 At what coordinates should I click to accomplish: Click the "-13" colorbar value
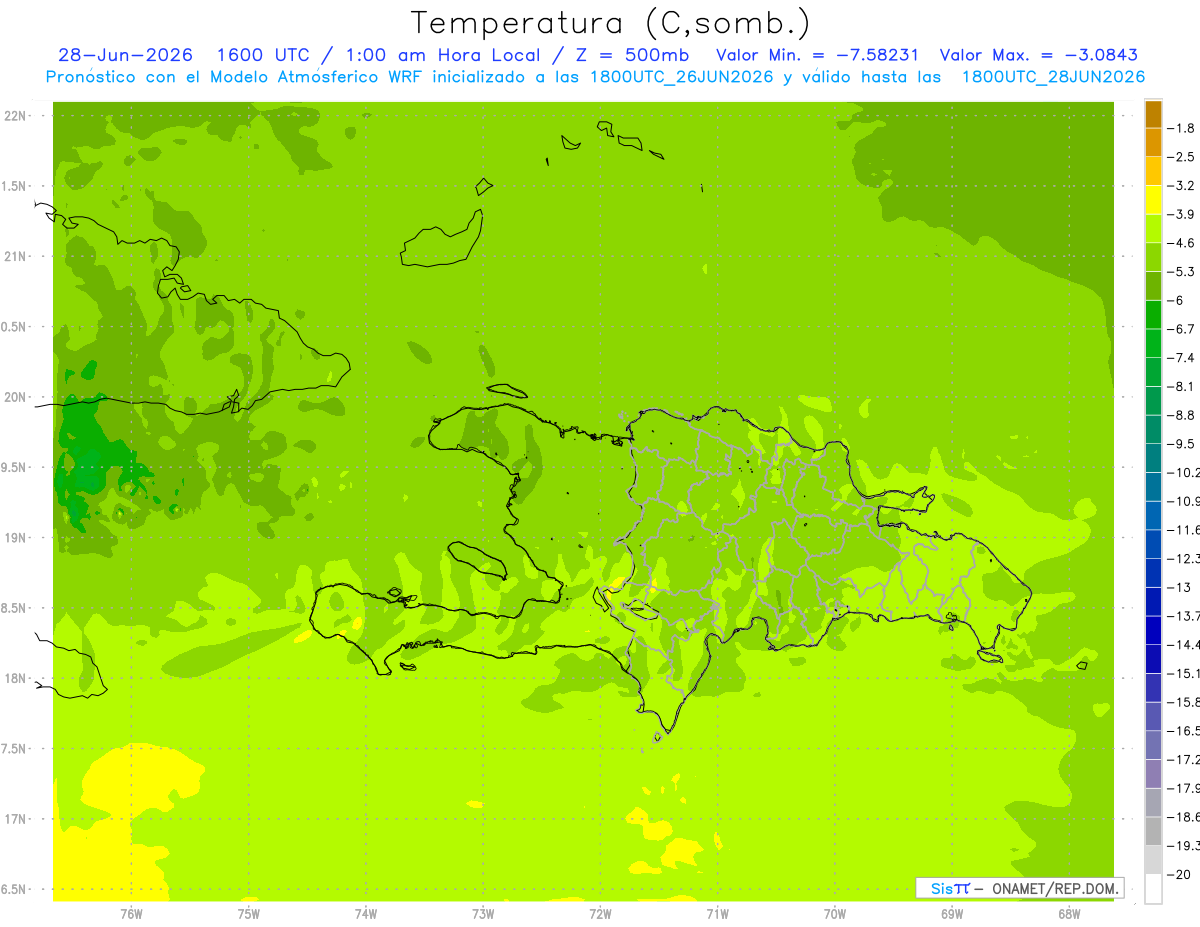(x=1180, y=587)
